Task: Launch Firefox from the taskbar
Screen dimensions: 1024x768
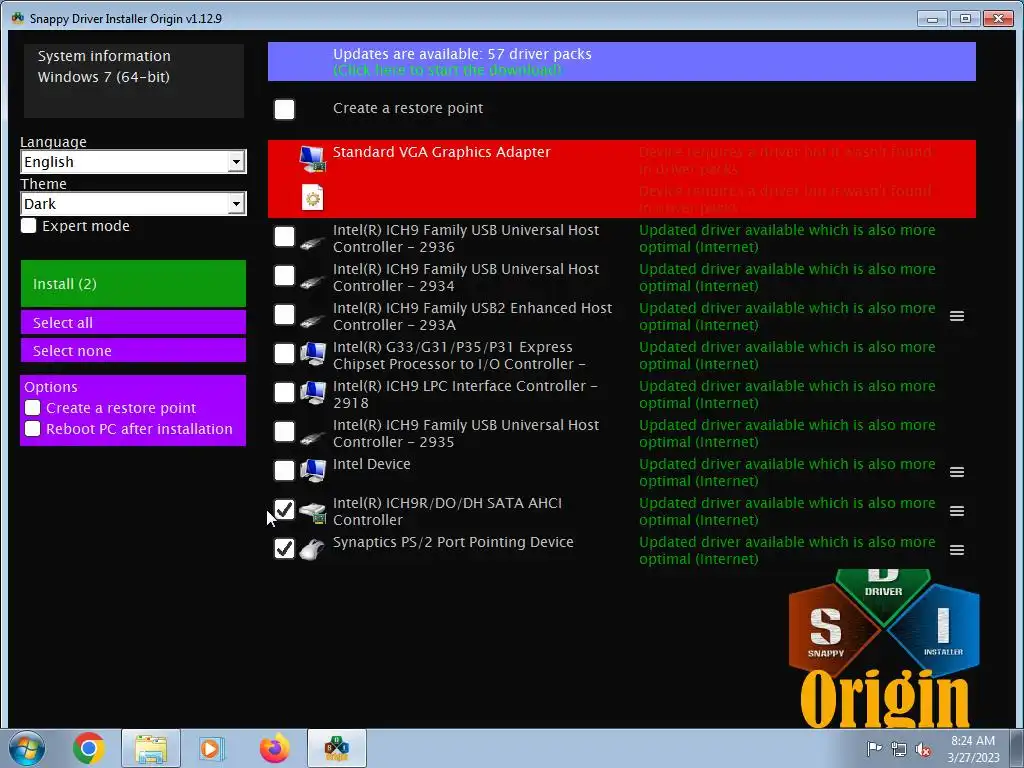Action: tap(274, 748)
